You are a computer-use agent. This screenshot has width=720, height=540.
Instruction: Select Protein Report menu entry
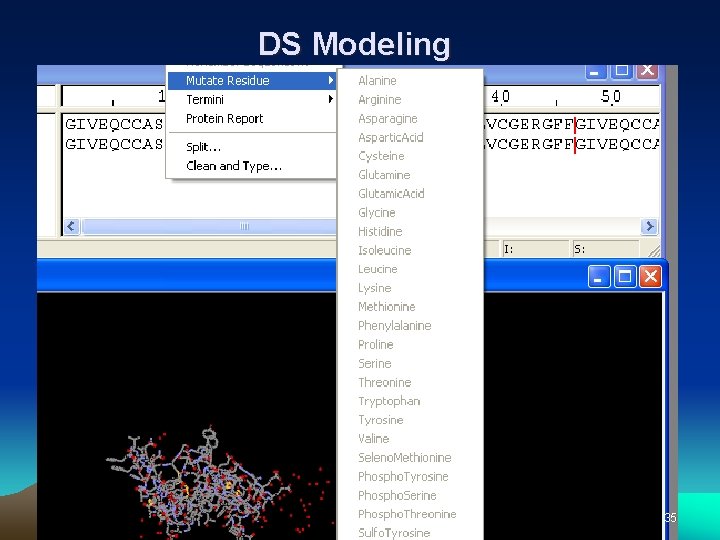[x=252, y=118]
